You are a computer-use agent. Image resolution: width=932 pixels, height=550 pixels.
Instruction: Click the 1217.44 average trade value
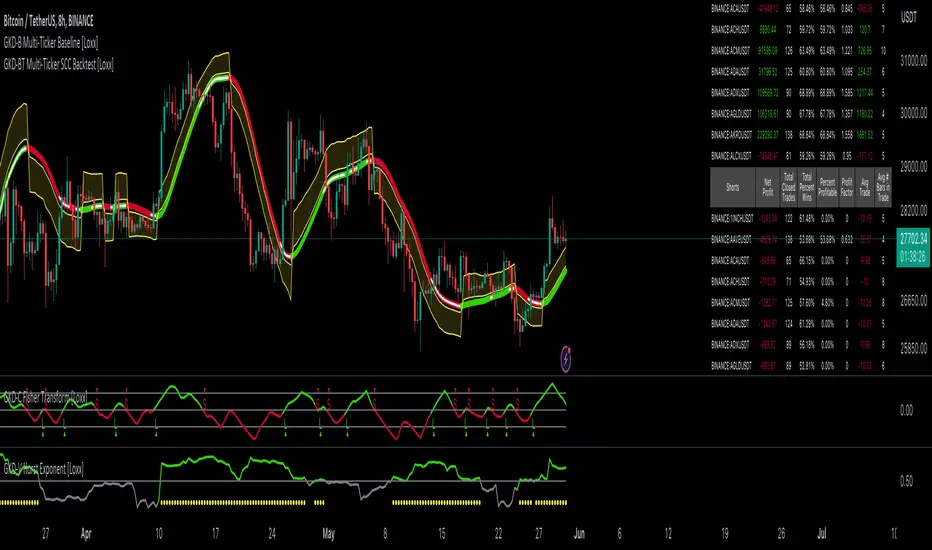865,93
